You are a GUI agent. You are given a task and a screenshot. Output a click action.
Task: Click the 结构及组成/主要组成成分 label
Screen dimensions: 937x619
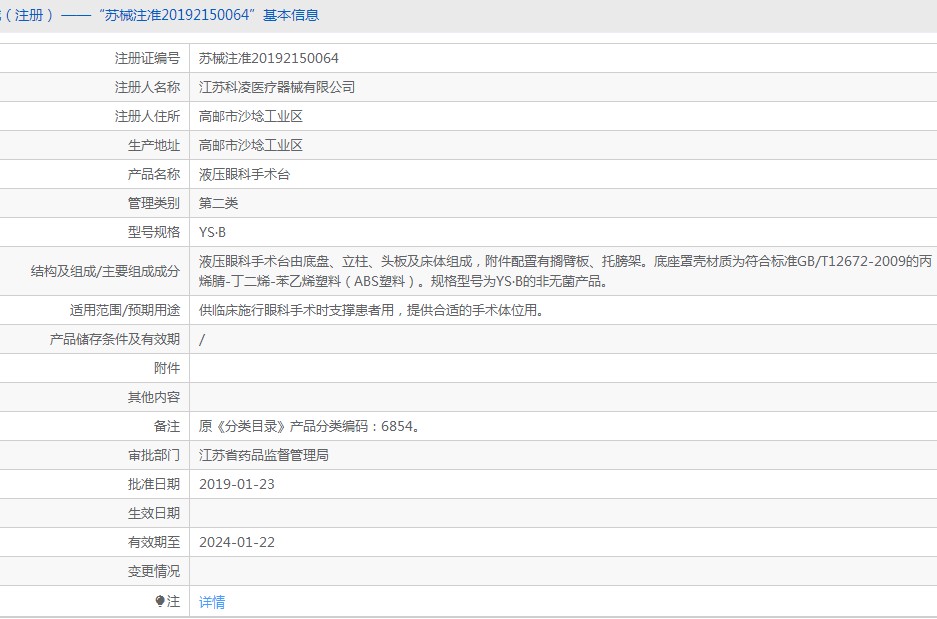105,271
